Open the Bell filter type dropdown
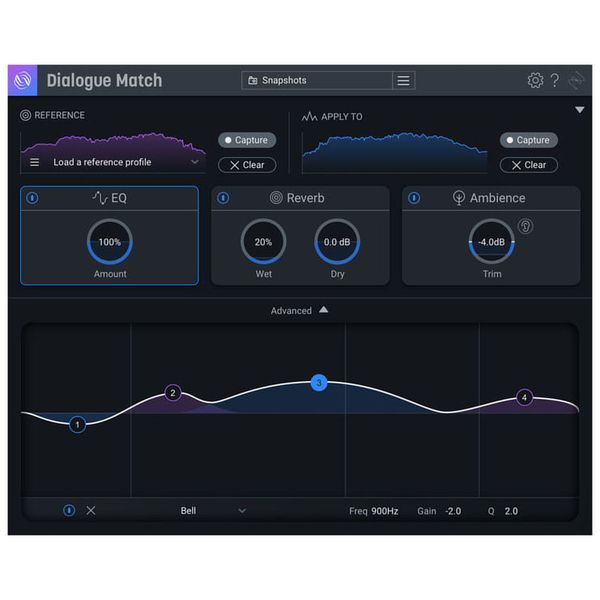Image resolution: width=600 pixels, height=600 pixels. coord(213,511)
